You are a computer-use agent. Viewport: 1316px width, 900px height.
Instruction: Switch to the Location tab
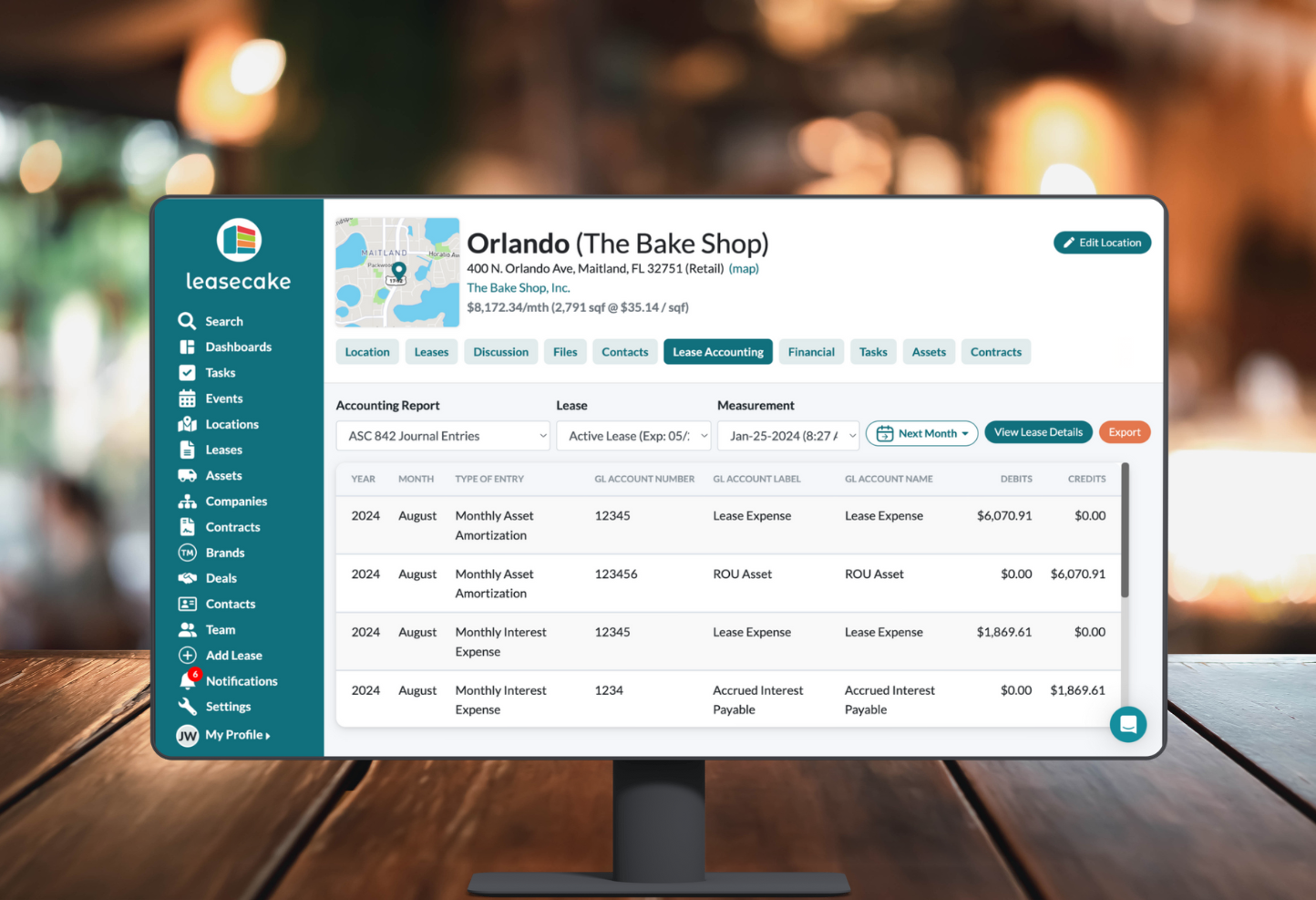pyautogui.click(x=367, y=352)
